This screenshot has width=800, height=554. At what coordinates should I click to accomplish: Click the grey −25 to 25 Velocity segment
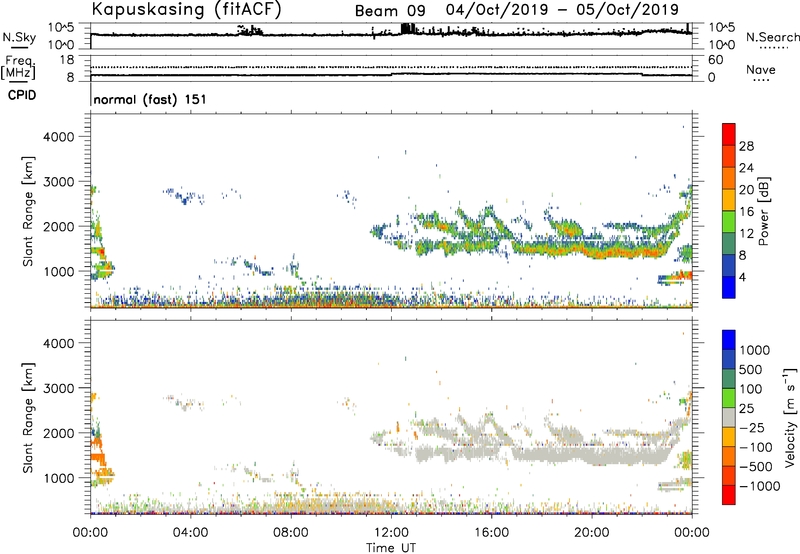[x=729, y=417]
